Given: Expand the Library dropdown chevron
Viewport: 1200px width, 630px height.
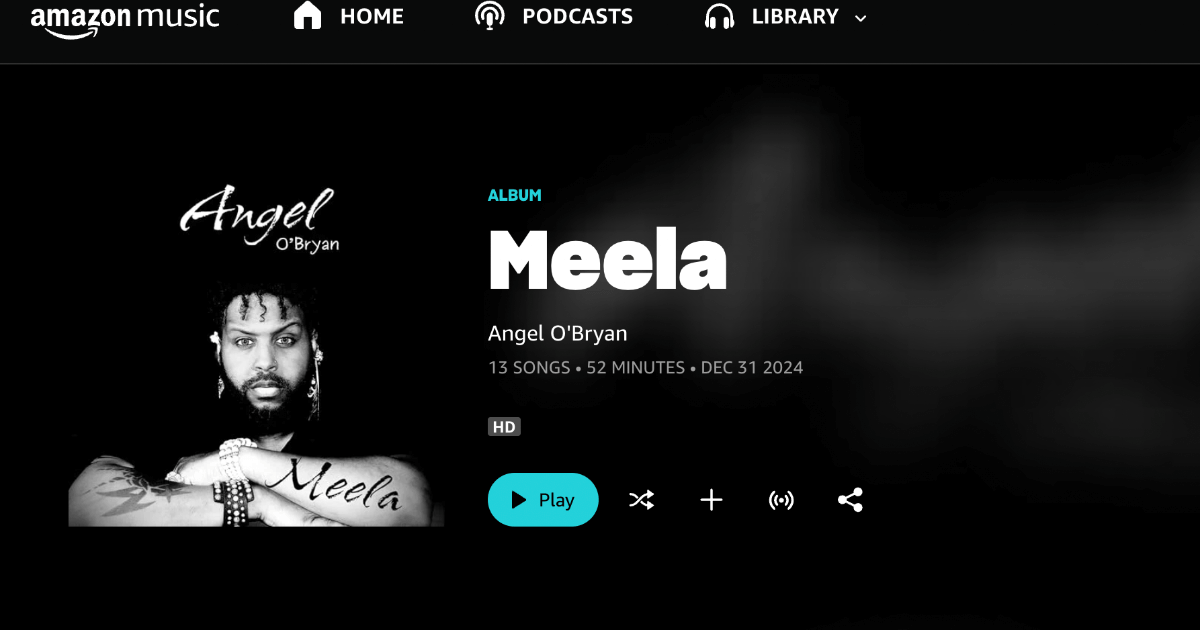Looking at the screenshot, I should (x=861, y=18).
